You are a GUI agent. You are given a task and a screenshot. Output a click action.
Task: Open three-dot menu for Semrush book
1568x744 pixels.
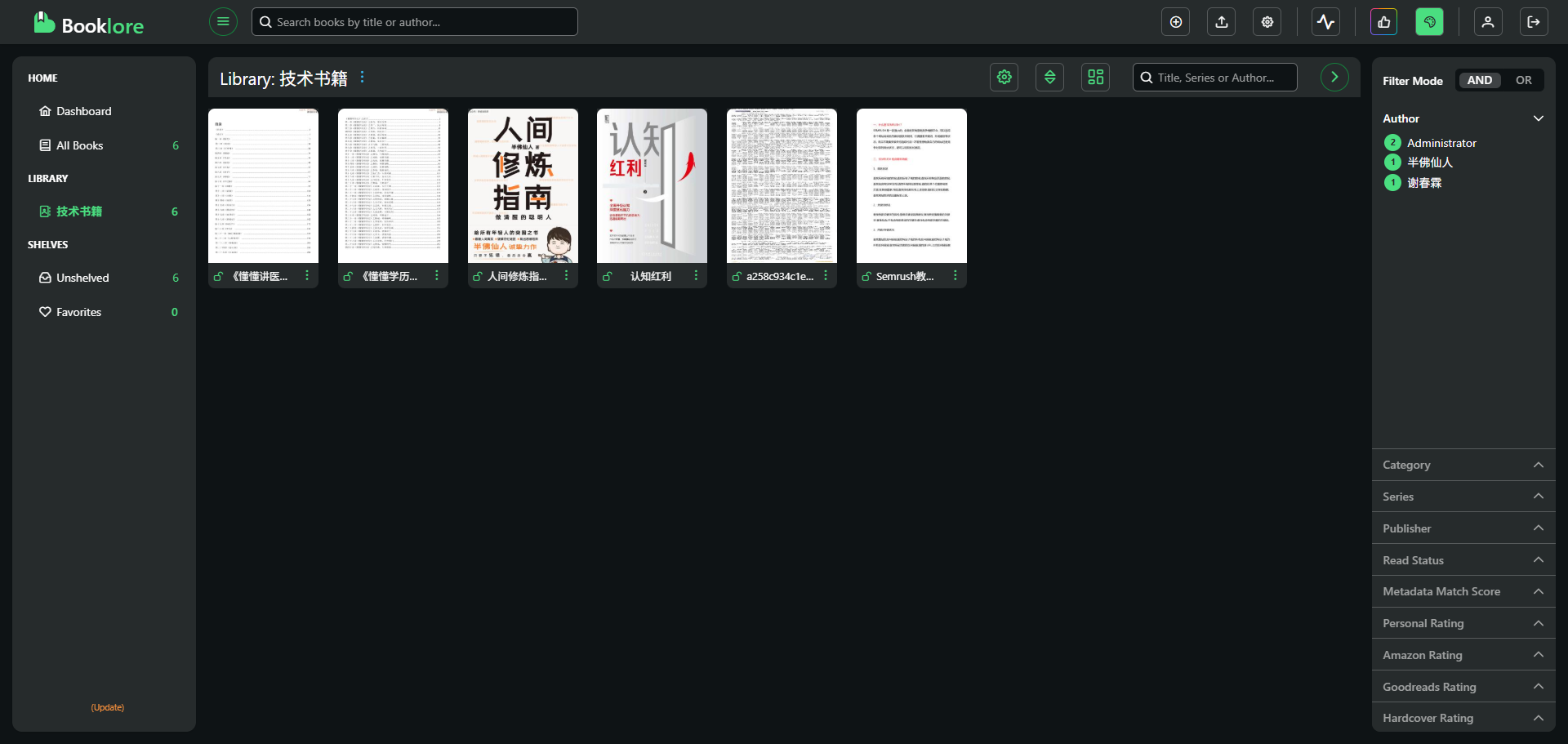pos(955,275)
